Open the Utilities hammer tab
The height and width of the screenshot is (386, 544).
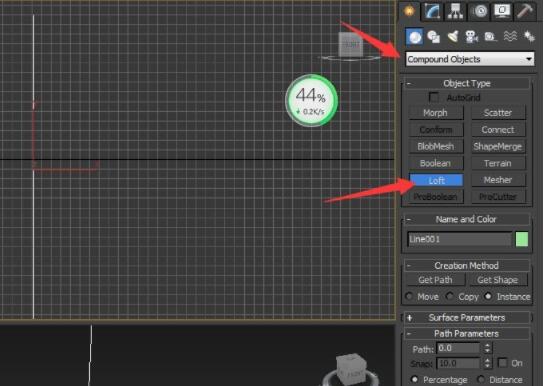[525, 11]
